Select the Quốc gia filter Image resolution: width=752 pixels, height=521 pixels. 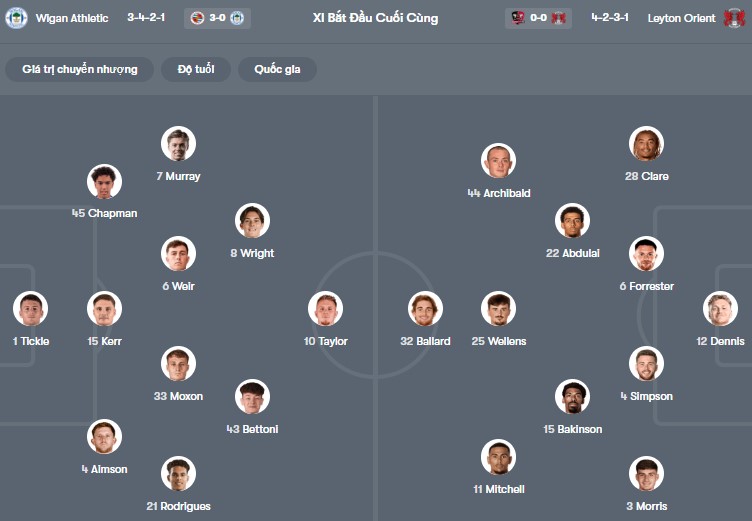point(277,69)
